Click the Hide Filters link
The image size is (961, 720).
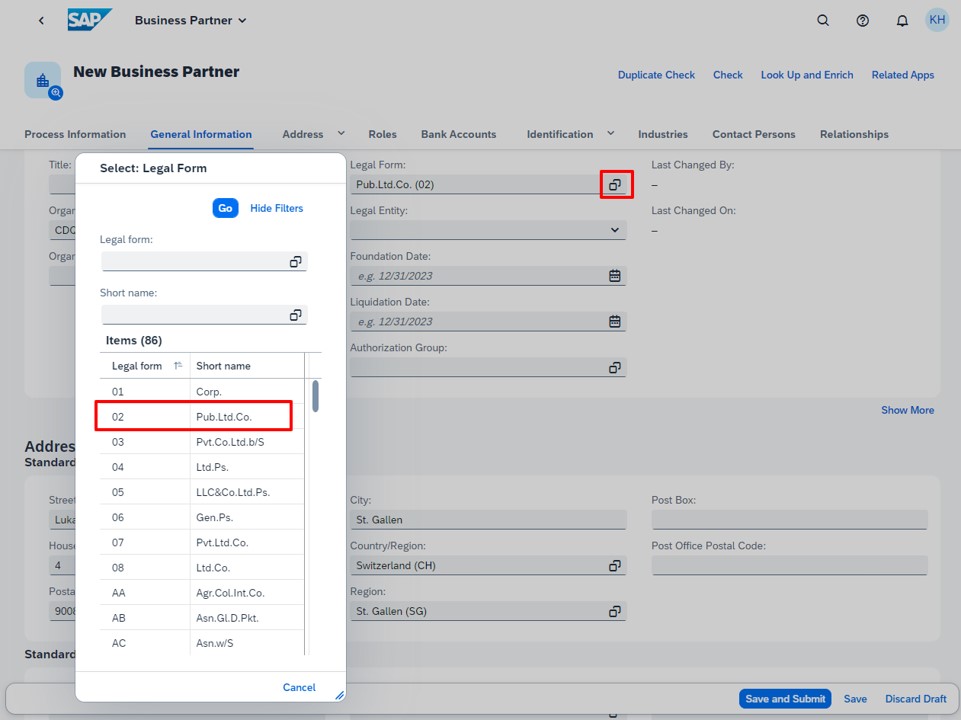tap(276, 208)
